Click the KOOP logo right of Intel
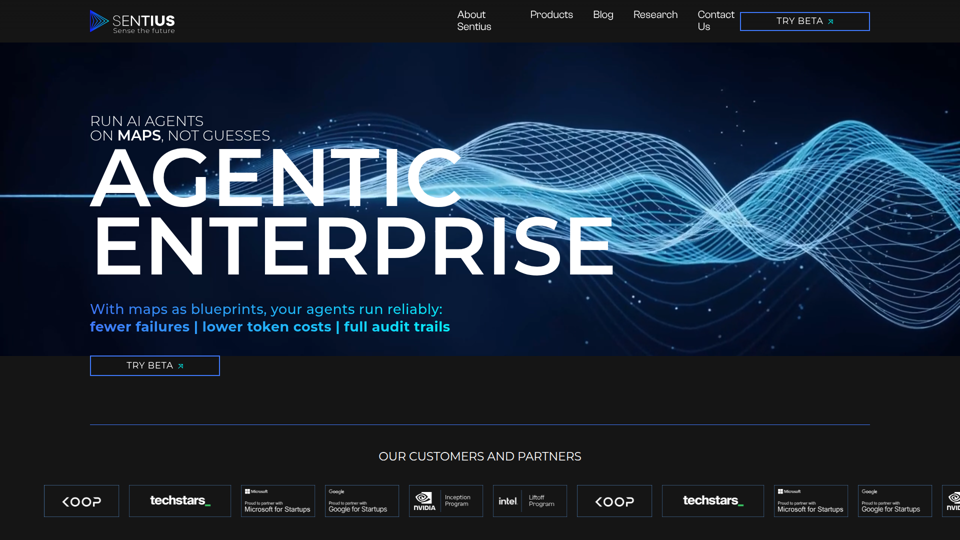Image resolution: width=960 pixels, height=540 pixels. (x=614, y=501)
